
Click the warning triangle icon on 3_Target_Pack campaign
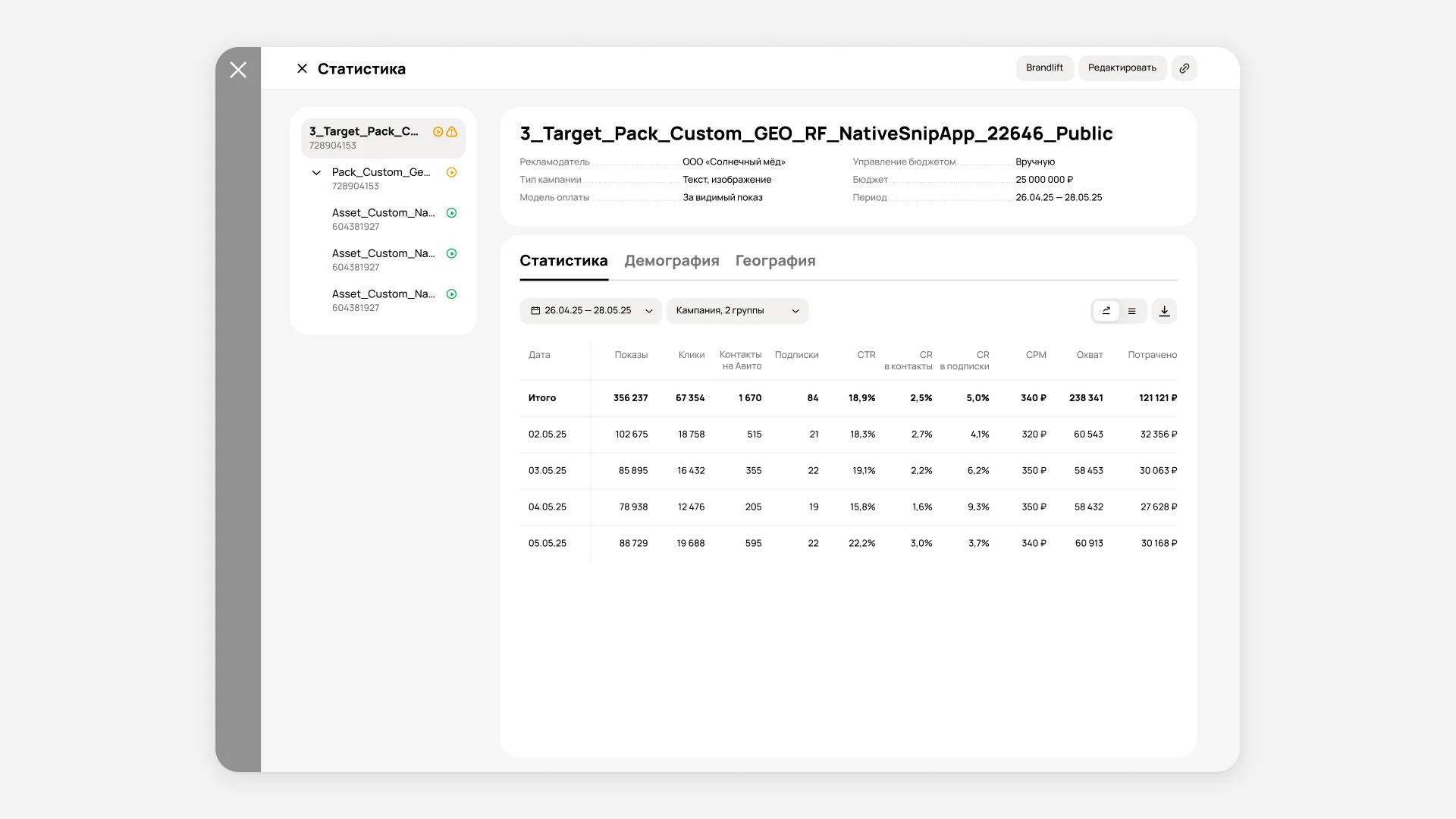coord(452,132)
